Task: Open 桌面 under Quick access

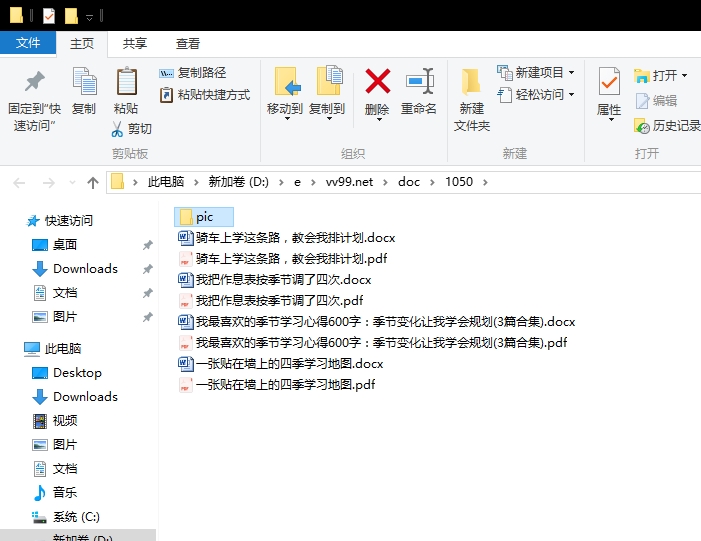Action: pos(54,245)
